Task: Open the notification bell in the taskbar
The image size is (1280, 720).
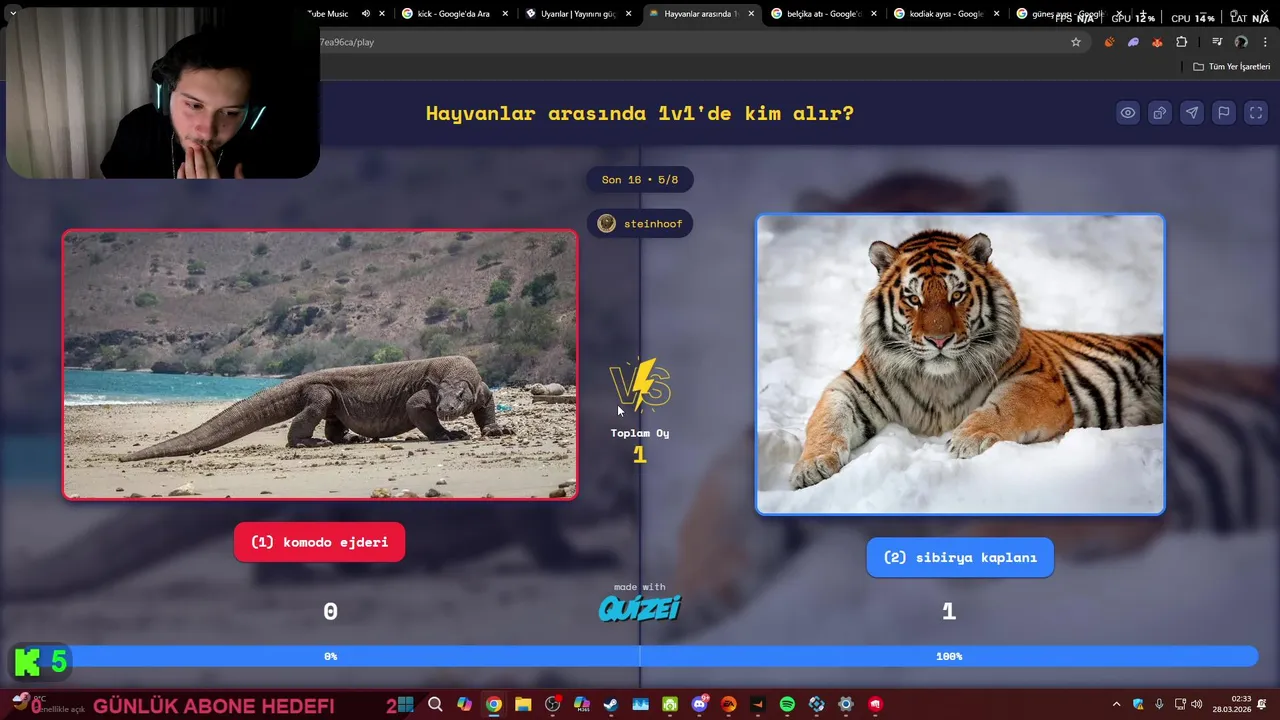Action: pos(1262,704)
